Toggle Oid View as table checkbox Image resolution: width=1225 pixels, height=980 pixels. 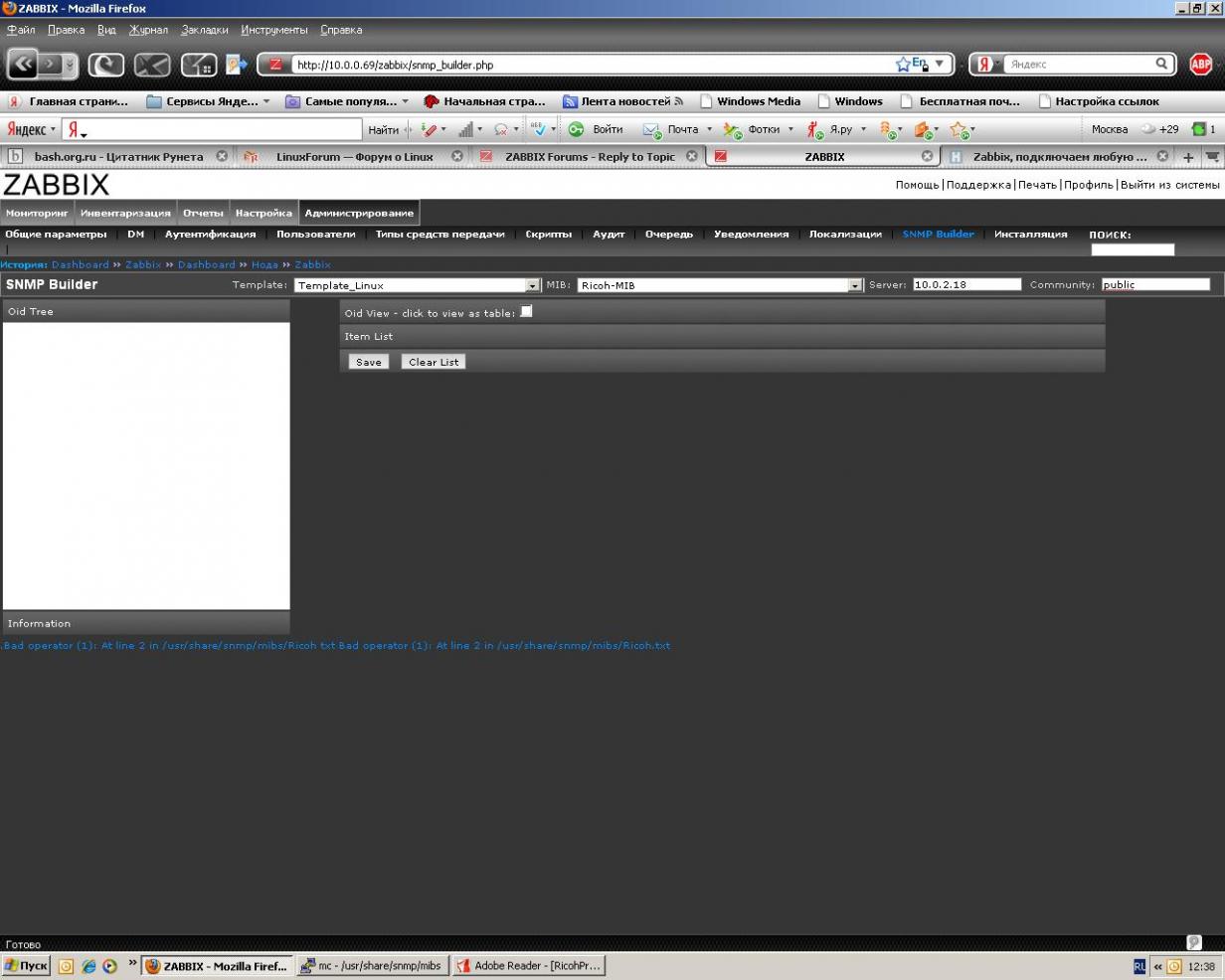click(526, 311)
